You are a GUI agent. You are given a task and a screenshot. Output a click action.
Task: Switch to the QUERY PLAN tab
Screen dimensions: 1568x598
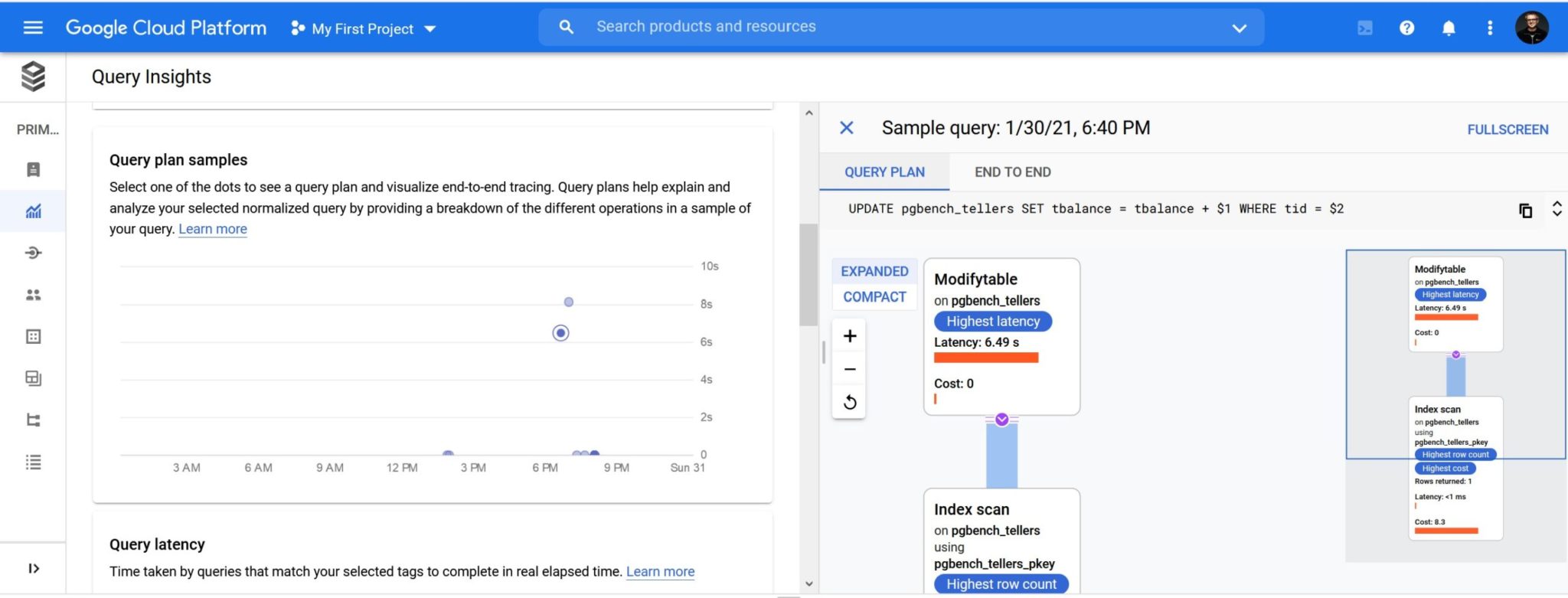[884, 172]
